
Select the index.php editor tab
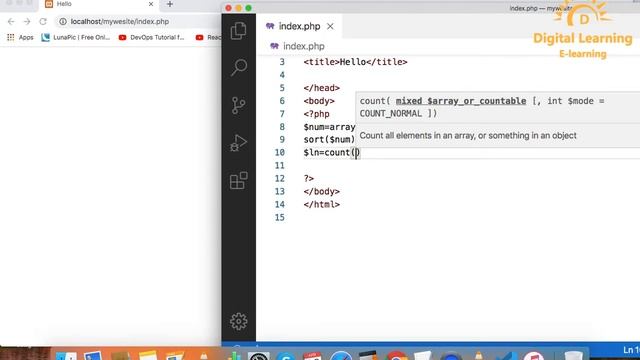point(299,26)
